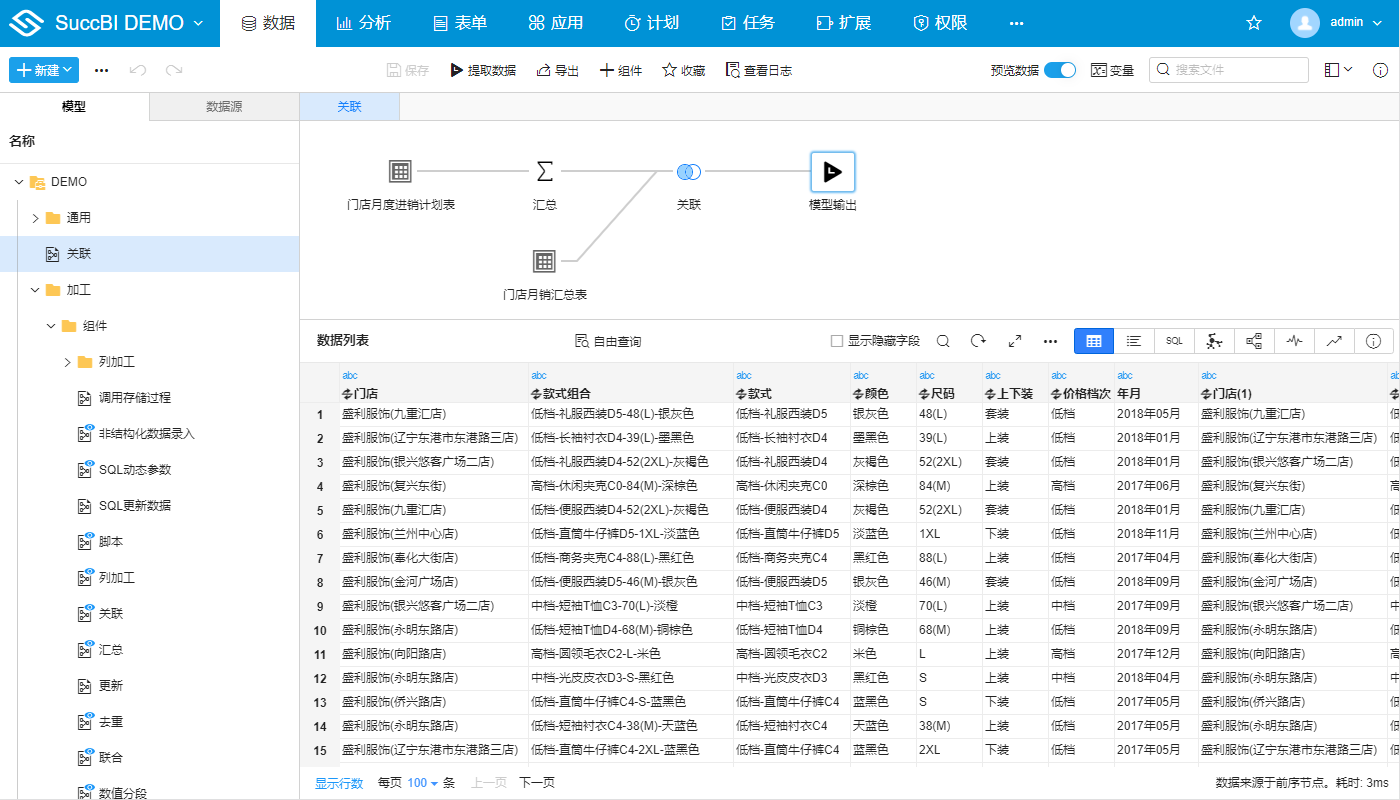Click the 搜索文件 search input
Screen dimensions: 1400x800
1229,70
